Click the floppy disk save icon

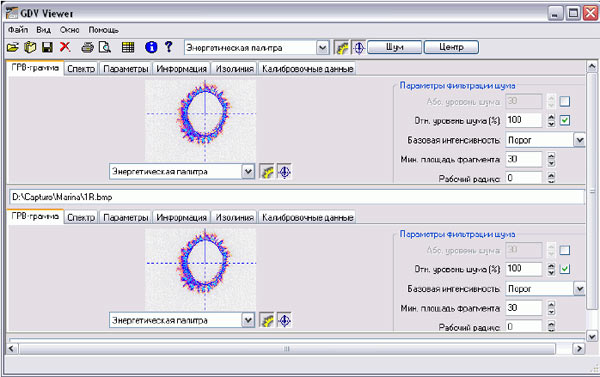(47, 47)
